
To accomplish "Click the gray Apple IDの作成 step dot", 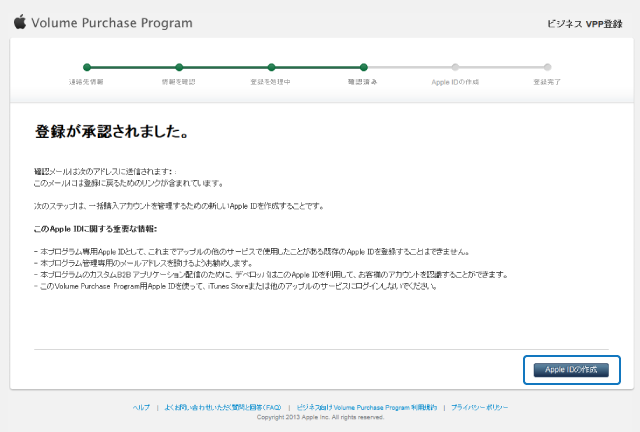I will click(x=456, y=67).
